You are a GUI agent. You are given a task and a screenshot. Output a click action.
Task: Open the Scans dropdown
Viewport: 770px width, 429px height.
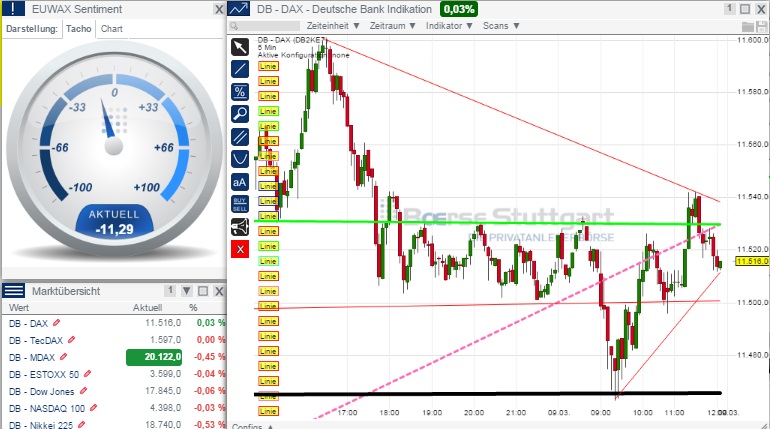pos(501,26)
